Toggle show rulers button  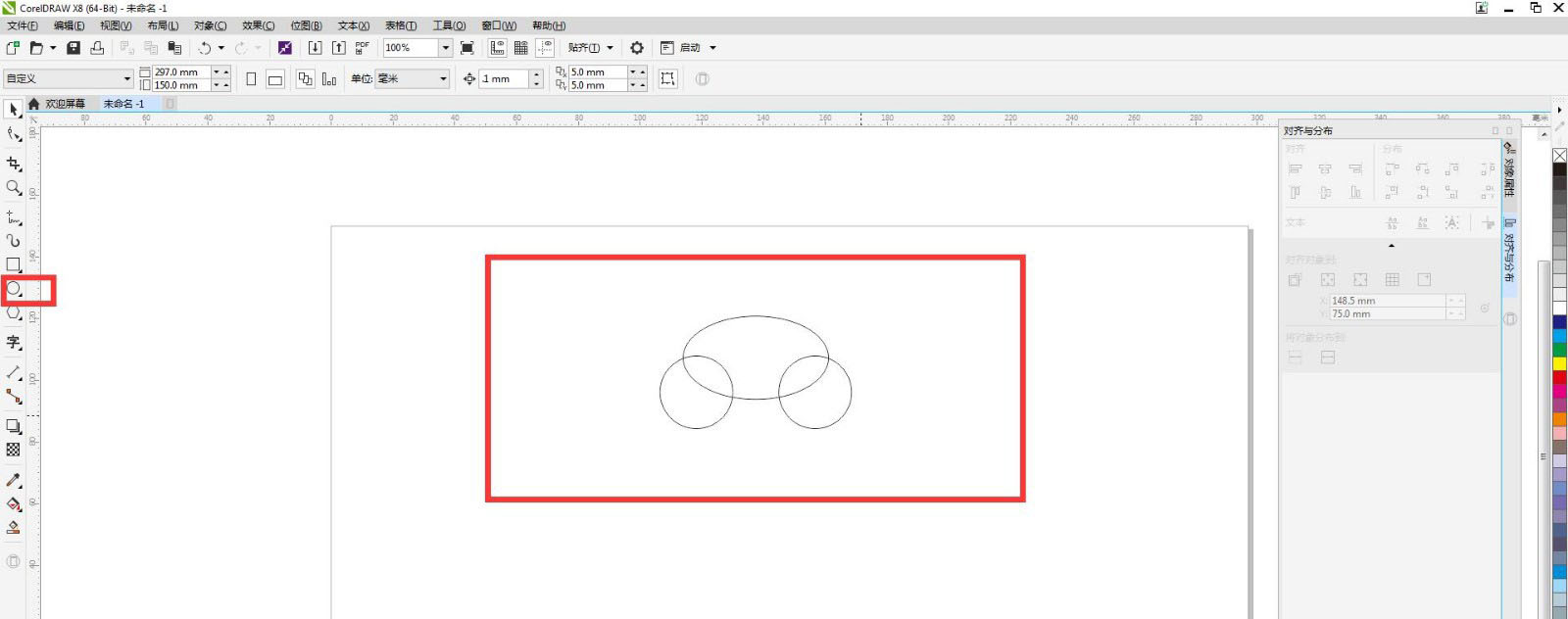(x=498, y=48)
